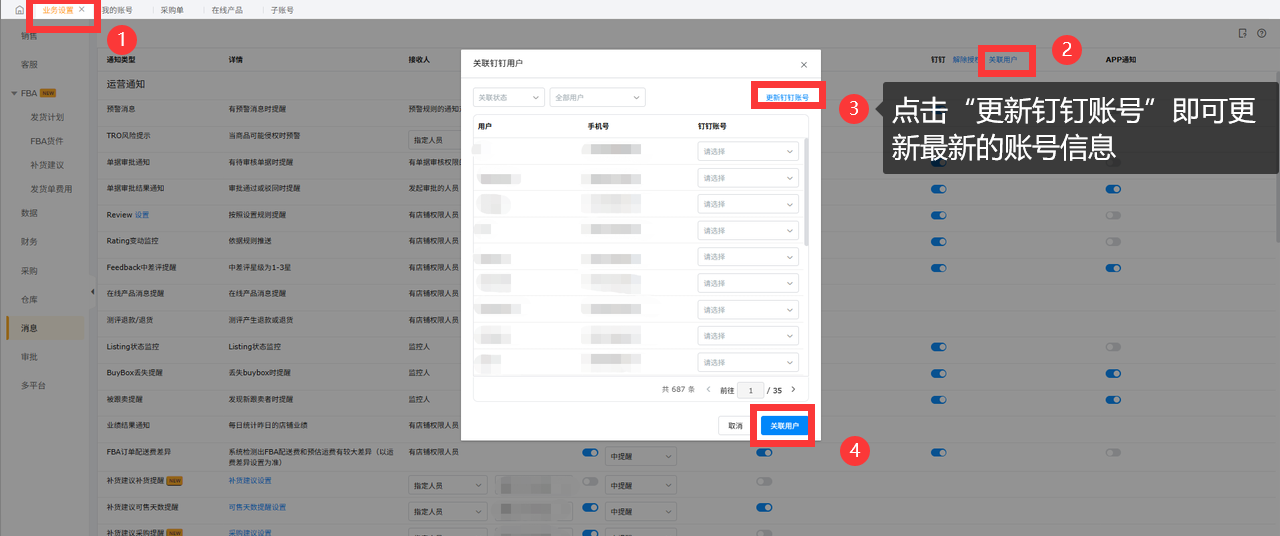The height and width of the screenshot is (536, 1280).
Task: Open first 请选择 钉钉账号 dropdown in dialog
Action: (x=748, y=151)
